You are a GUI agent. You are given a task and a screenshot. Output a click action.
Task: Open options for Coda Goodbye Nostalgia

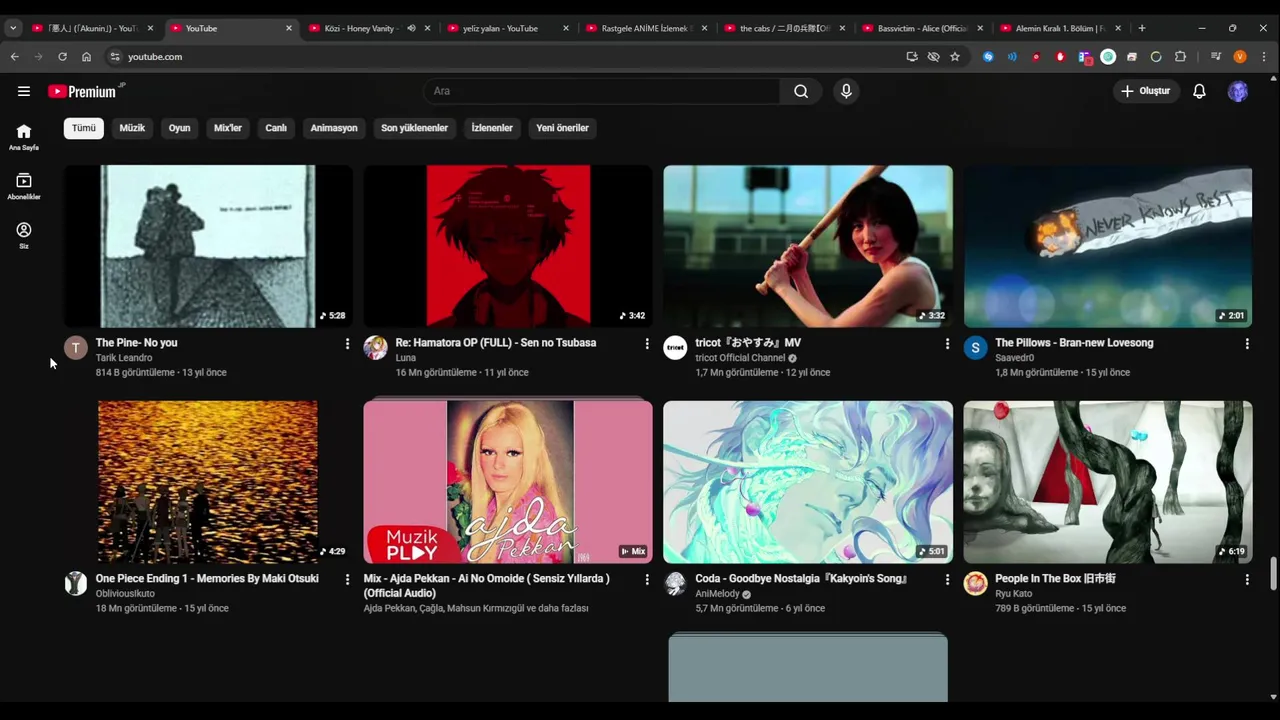pos(947,579)
